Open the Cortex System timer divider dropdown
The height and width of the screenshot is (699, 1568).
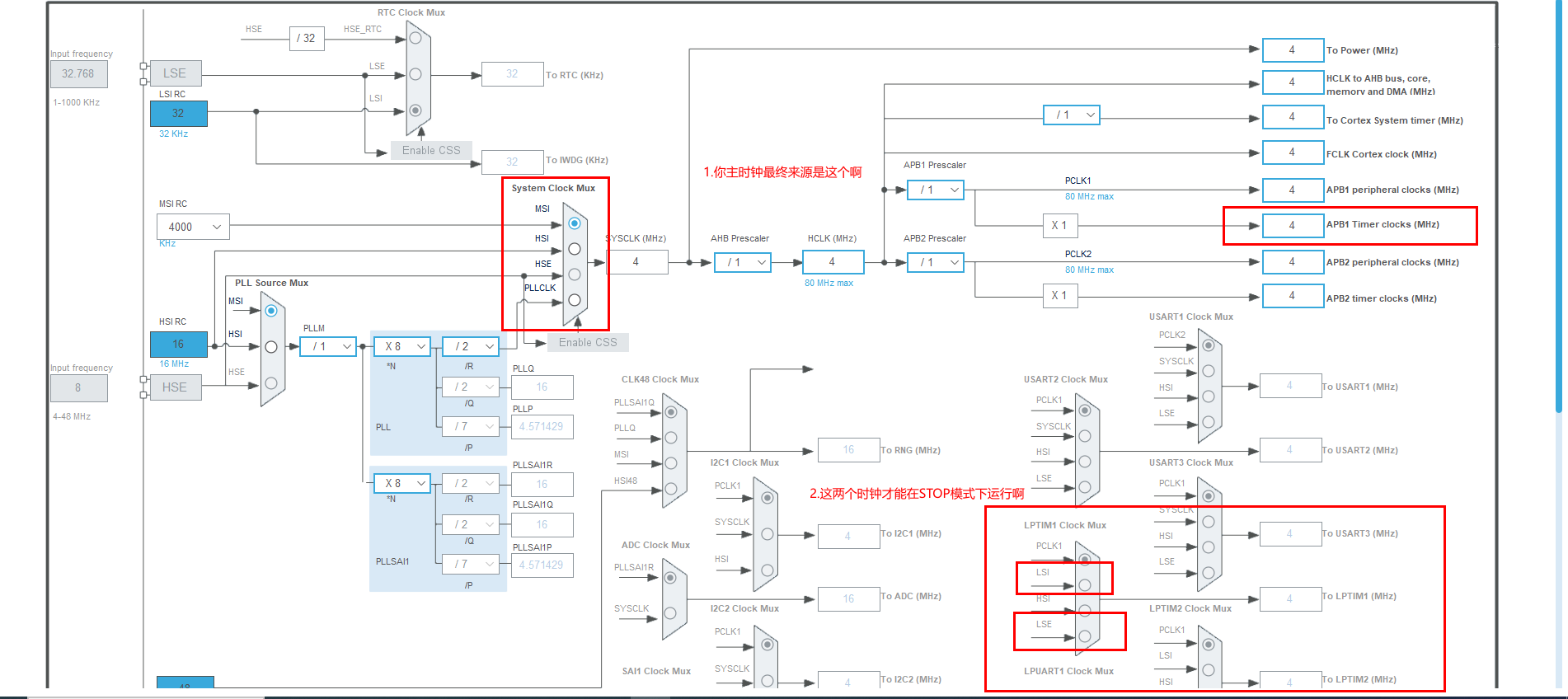click(x=1072, y=115)
